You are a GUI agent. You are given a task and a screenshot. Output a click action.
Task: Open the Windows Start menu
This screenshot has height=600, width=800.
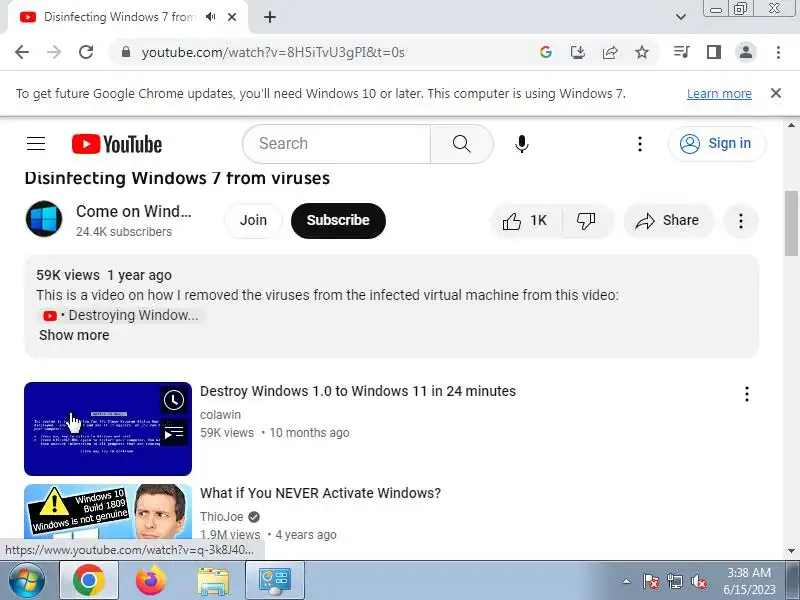pos(27,581)
